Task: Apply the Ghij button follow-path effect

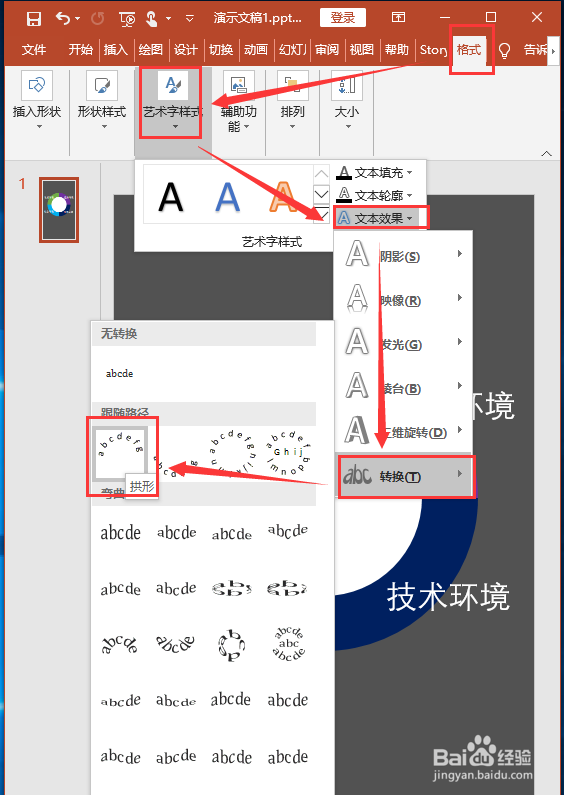Action: [x=288, y=454]
